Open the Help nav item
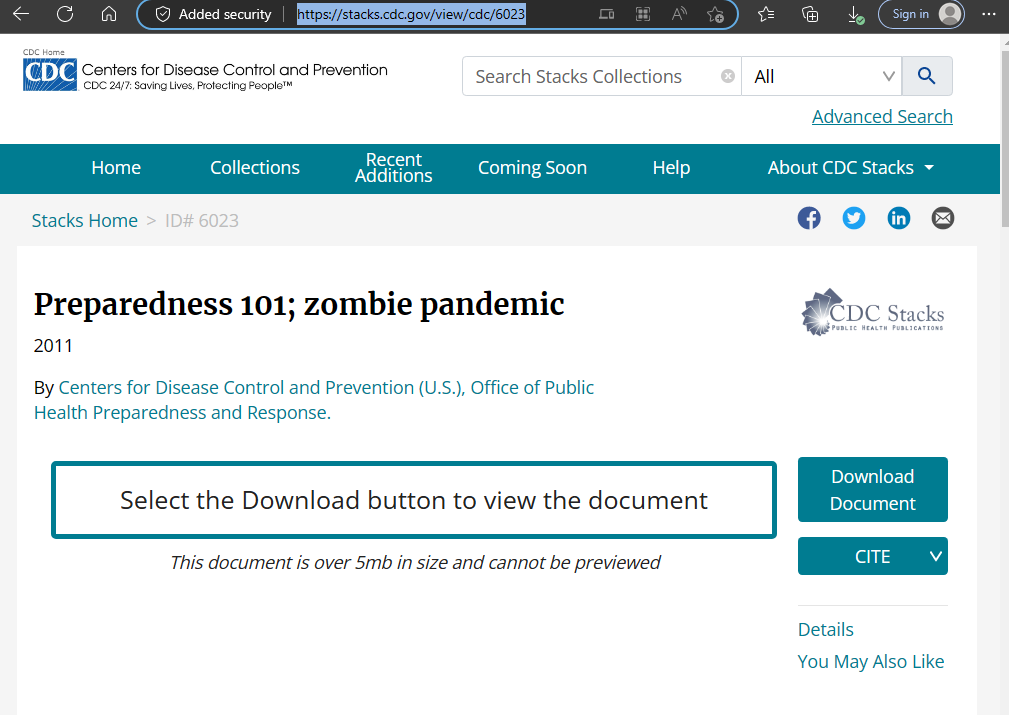 671,167
